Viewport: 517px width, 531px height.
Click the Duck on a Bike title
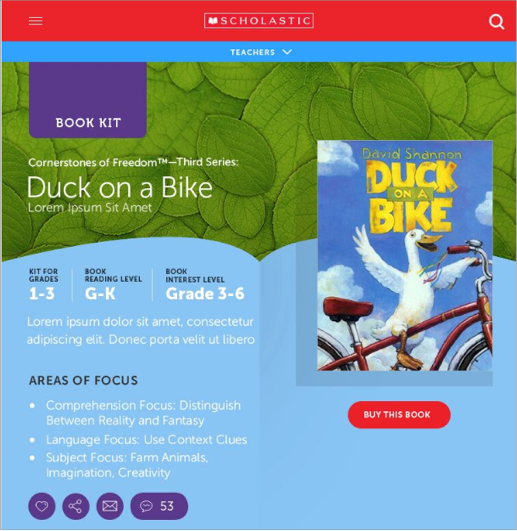pyautogui.click(x=120, y=187)
